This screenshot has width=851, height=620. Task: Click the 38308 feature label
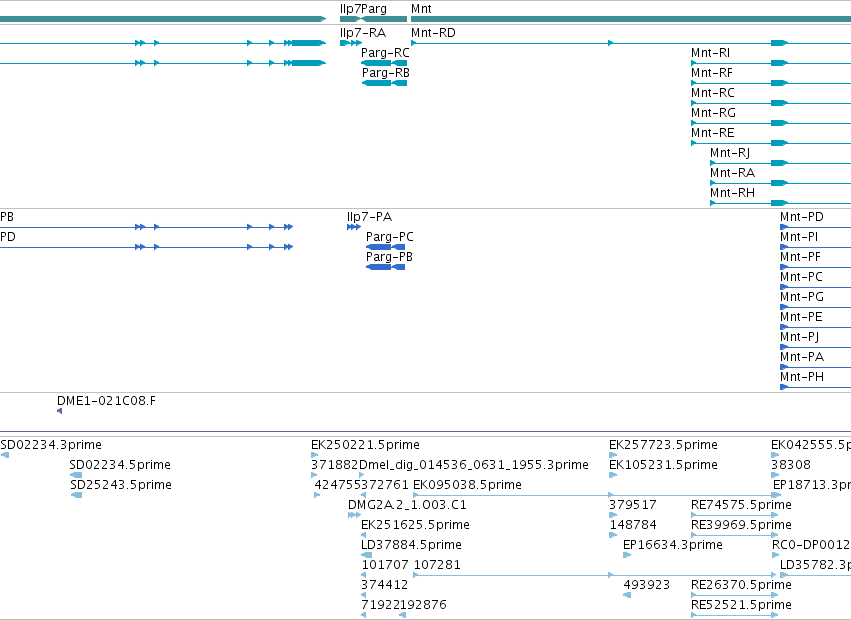click(791, 465)
